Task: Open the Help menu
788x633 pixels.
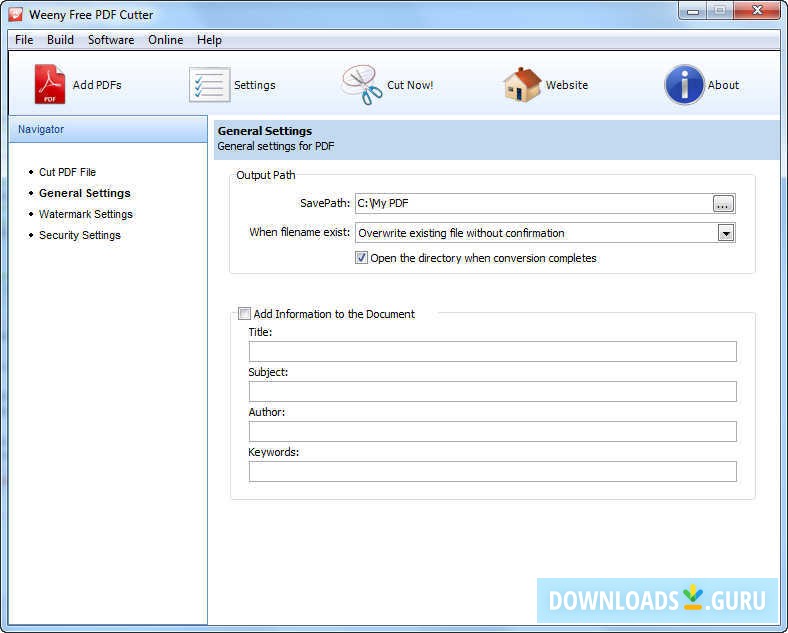Action: tap(209, 40)
